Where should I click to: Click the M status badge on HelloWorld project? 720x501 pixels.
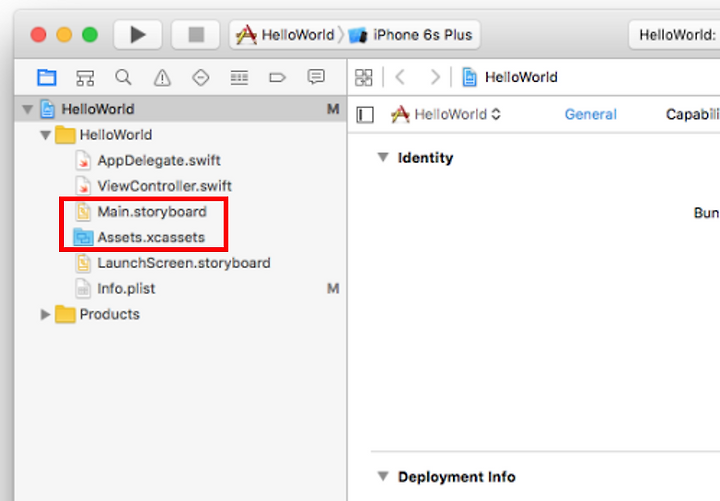[333, 109]
